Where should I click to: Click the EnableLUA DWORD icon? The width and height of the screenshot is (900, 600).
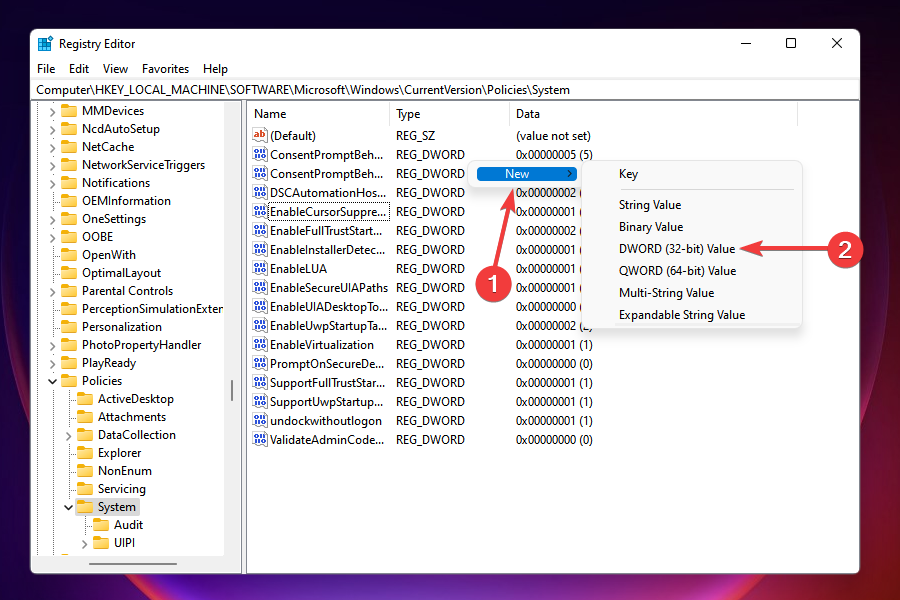pyautogui.click(x=259, y=268)
